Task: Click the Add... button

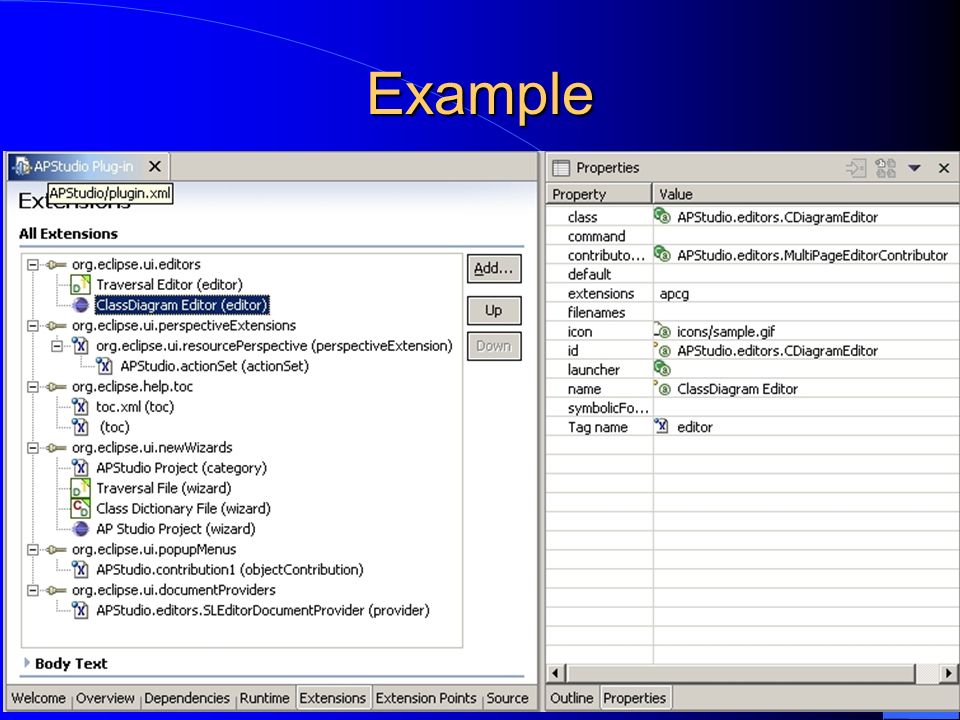Action: point(494,268)
